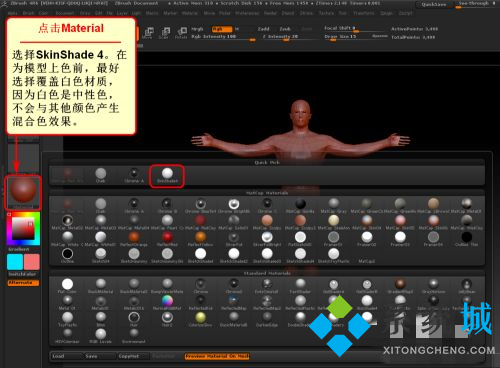Open the Transform menu
The height and width of the screenshot is (368, 500).
pyautogui.click(x=364, y=13)
